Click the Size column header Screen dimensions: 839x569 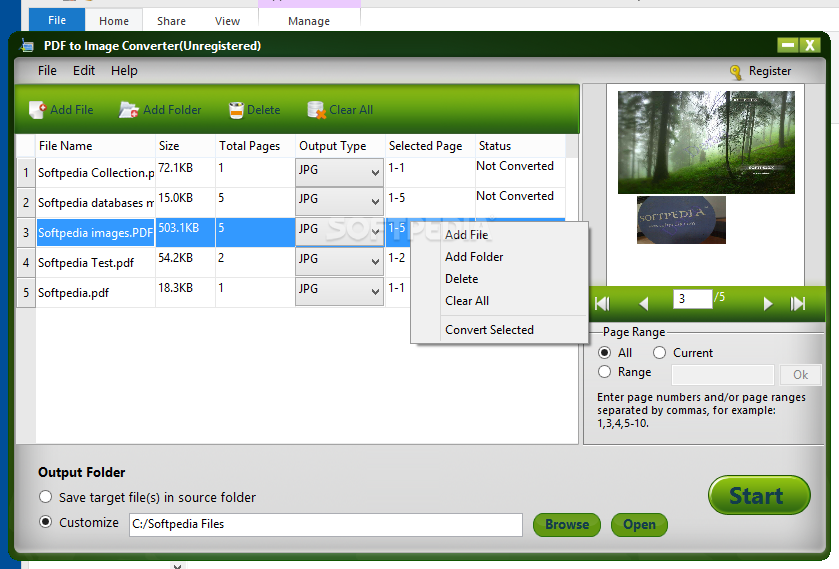click(185, 146)
